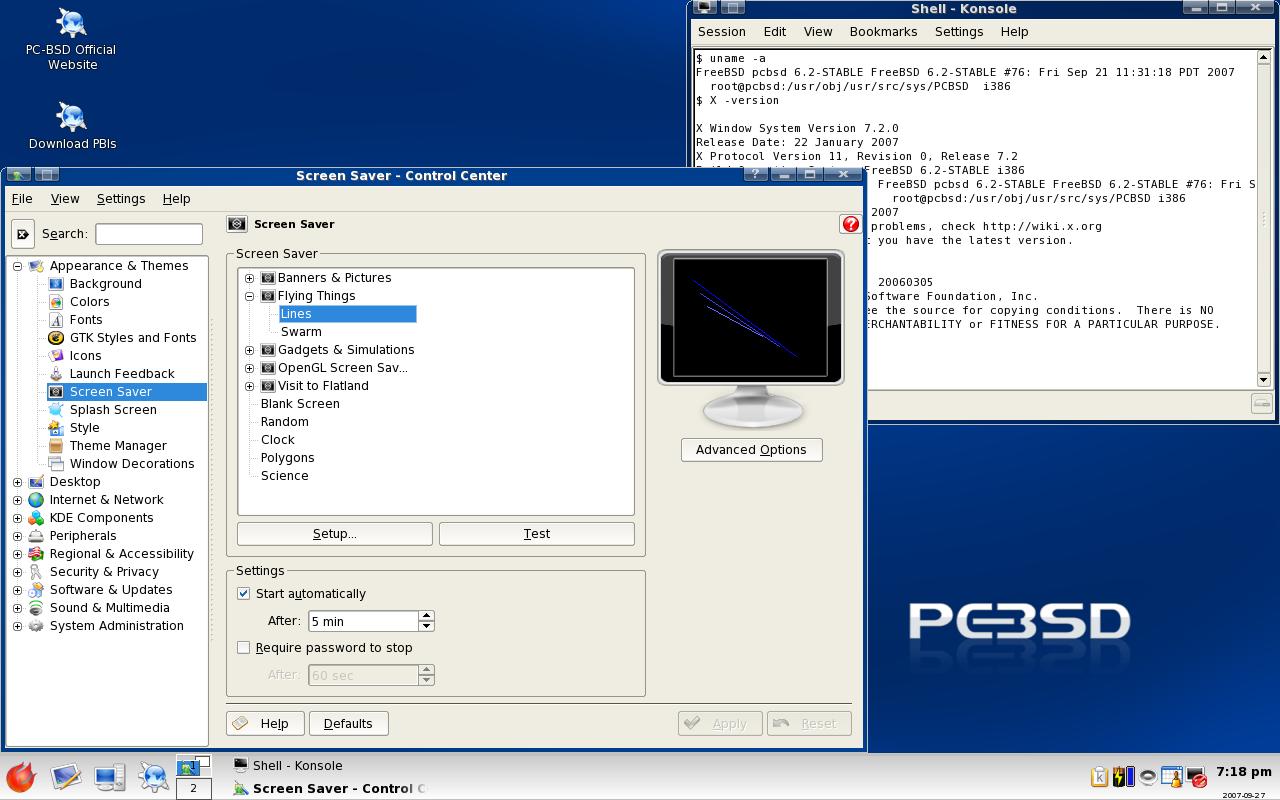Click the Advanced Options button

pyautogui.click(x=751, y=450)
